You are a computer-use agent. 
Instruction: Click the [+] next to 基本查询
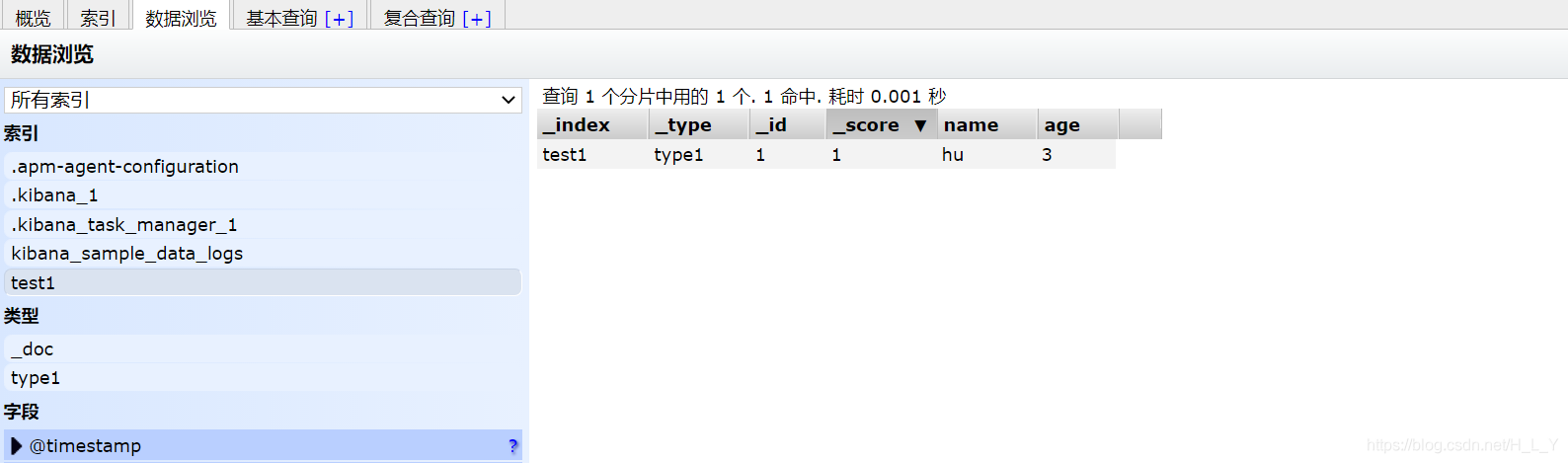[x=339, y=19]
